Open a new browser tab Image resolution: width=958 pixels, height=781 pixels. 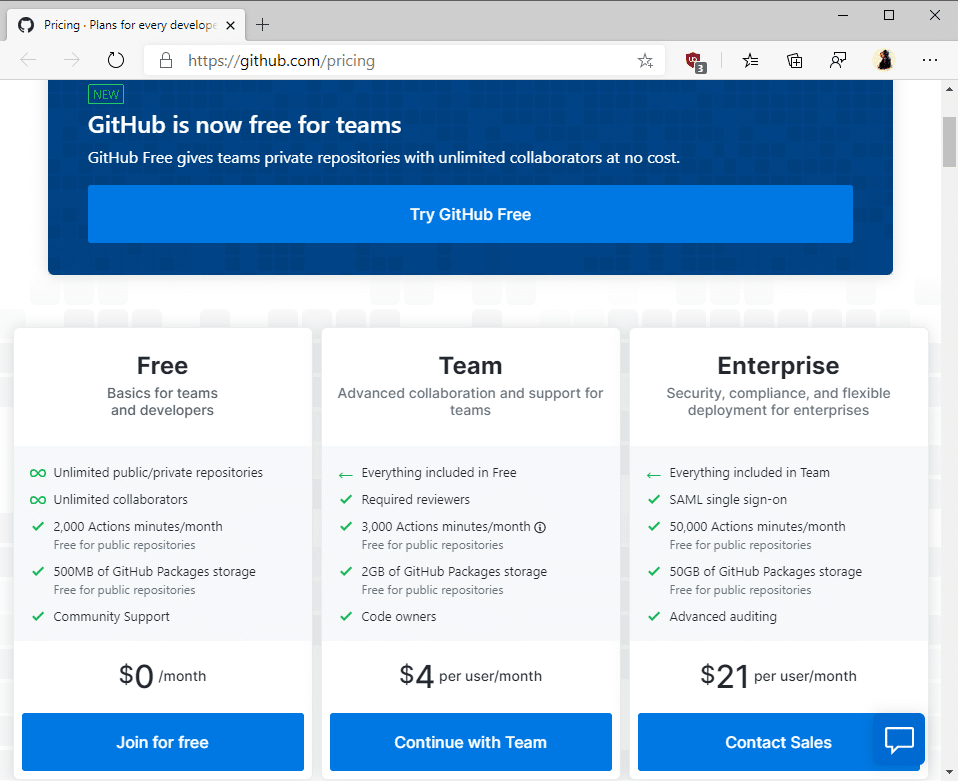(x=263, y=25)
